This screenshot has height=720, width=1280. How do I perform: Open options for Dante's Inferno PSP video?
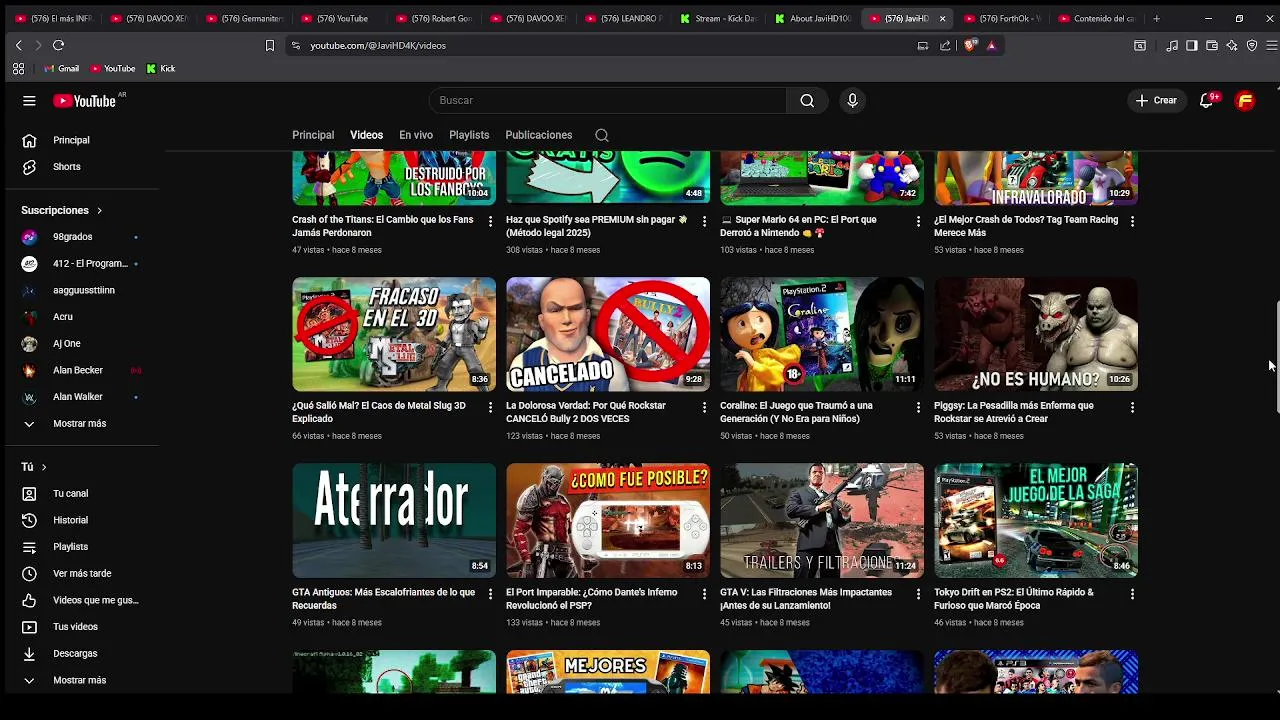[704, 594]
